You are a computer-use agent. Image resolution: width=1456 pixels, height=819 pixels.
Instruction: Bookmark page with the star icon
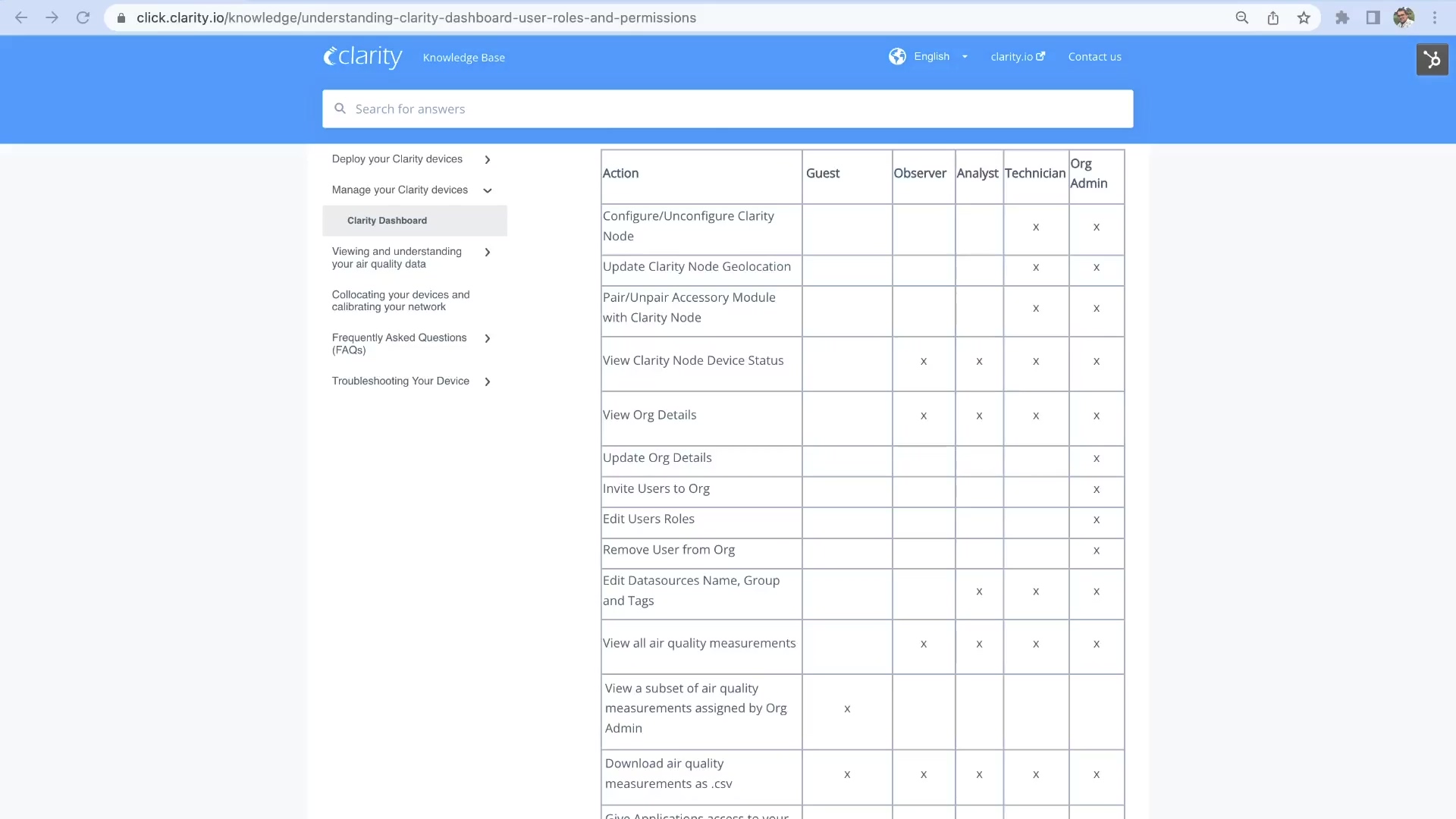pyautogui.click(x=1304, y=17)
